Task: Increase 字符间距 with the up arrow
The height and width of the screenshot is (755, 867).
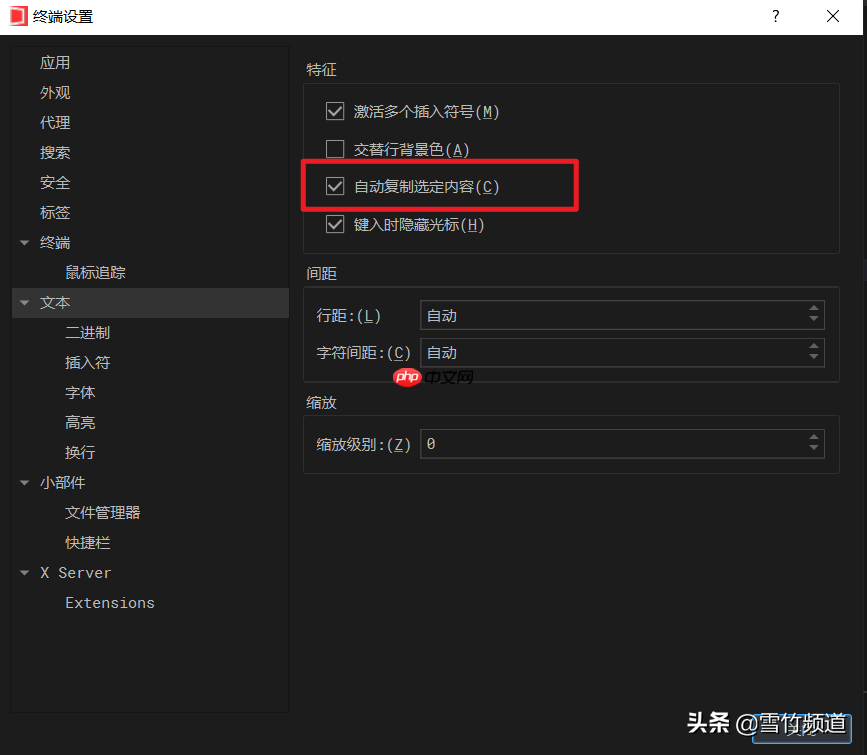Action: [x=813, y=346]
